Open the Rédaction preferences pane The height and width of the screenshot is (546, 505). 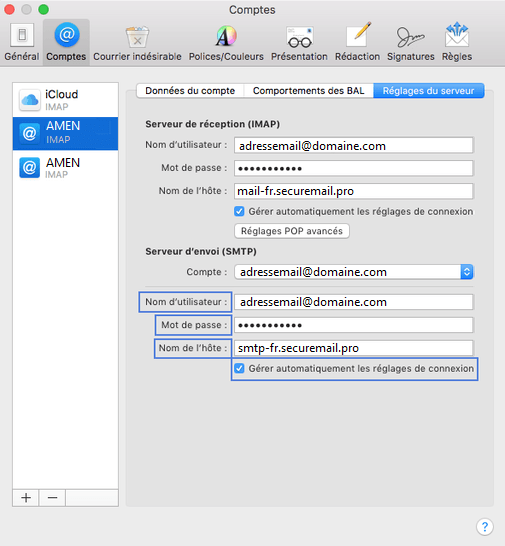coord(357,42)
